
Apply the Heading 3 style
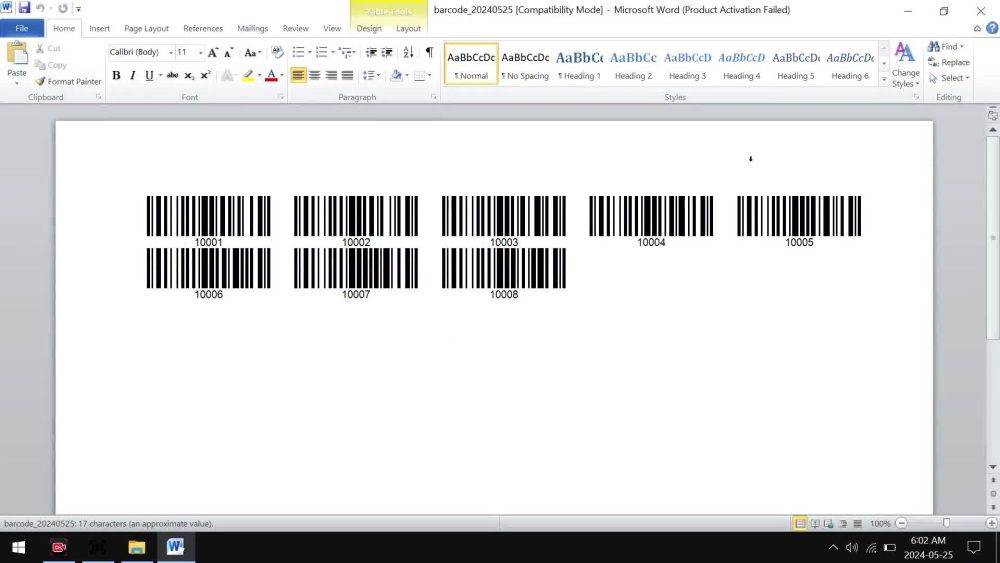pyautogui.click(x=688, y=64)
